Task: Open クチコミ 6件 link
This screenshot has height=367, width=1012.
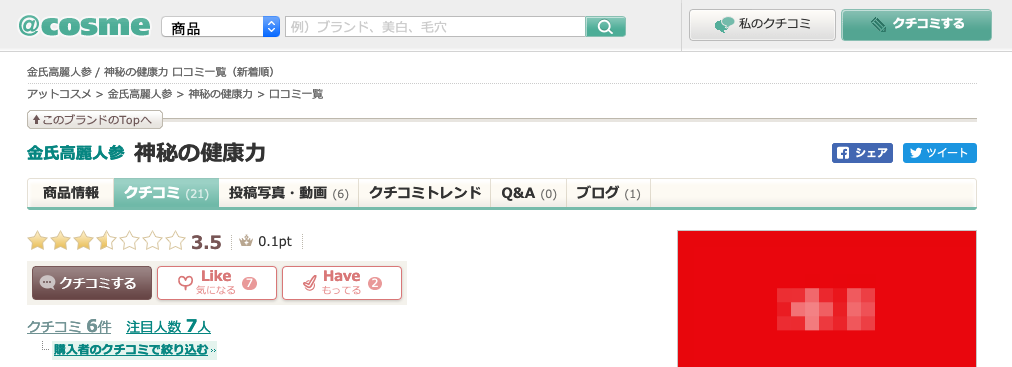Action: (x=69, y=326)
